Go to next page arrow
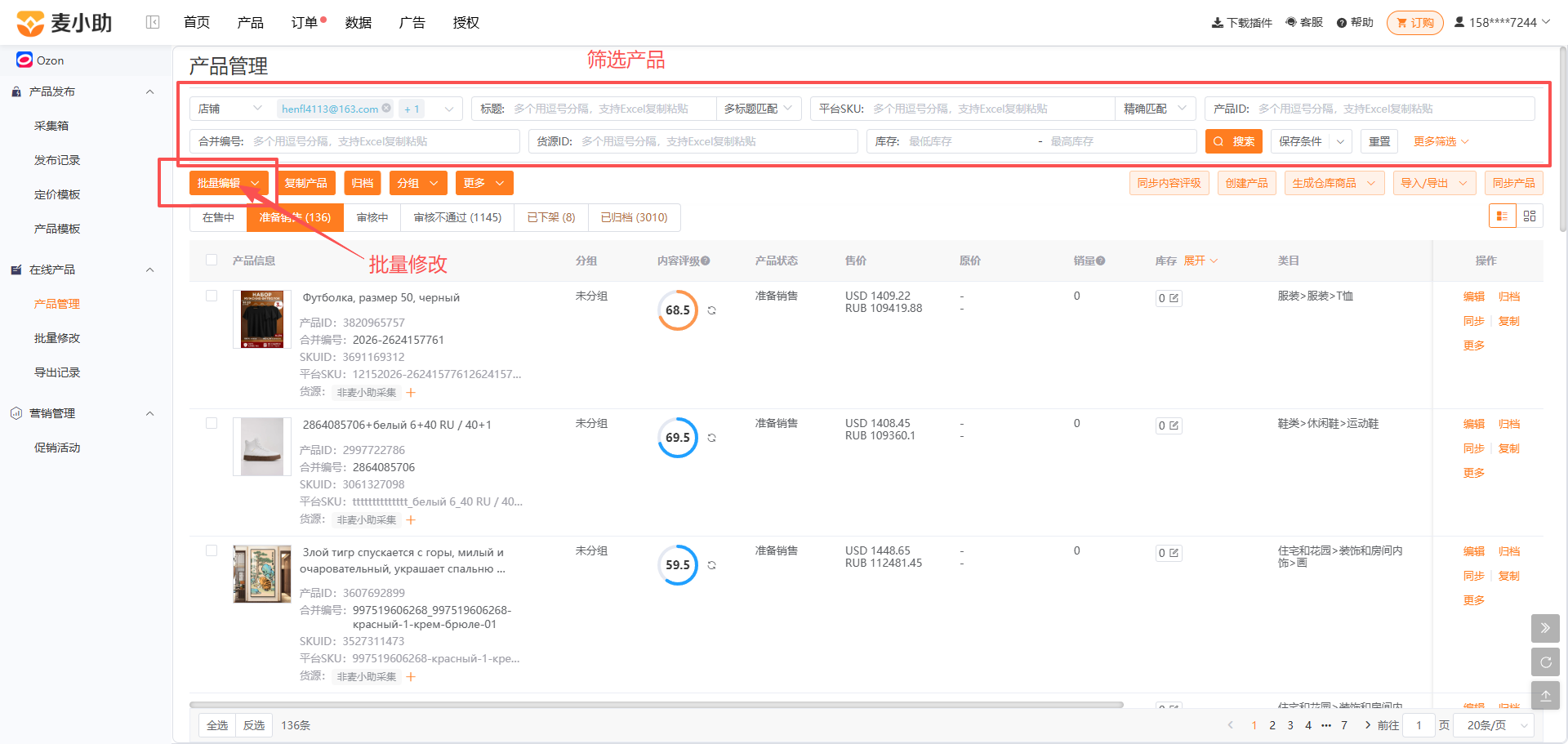This screenshot has width=1568, height=744. [1367, 725]
